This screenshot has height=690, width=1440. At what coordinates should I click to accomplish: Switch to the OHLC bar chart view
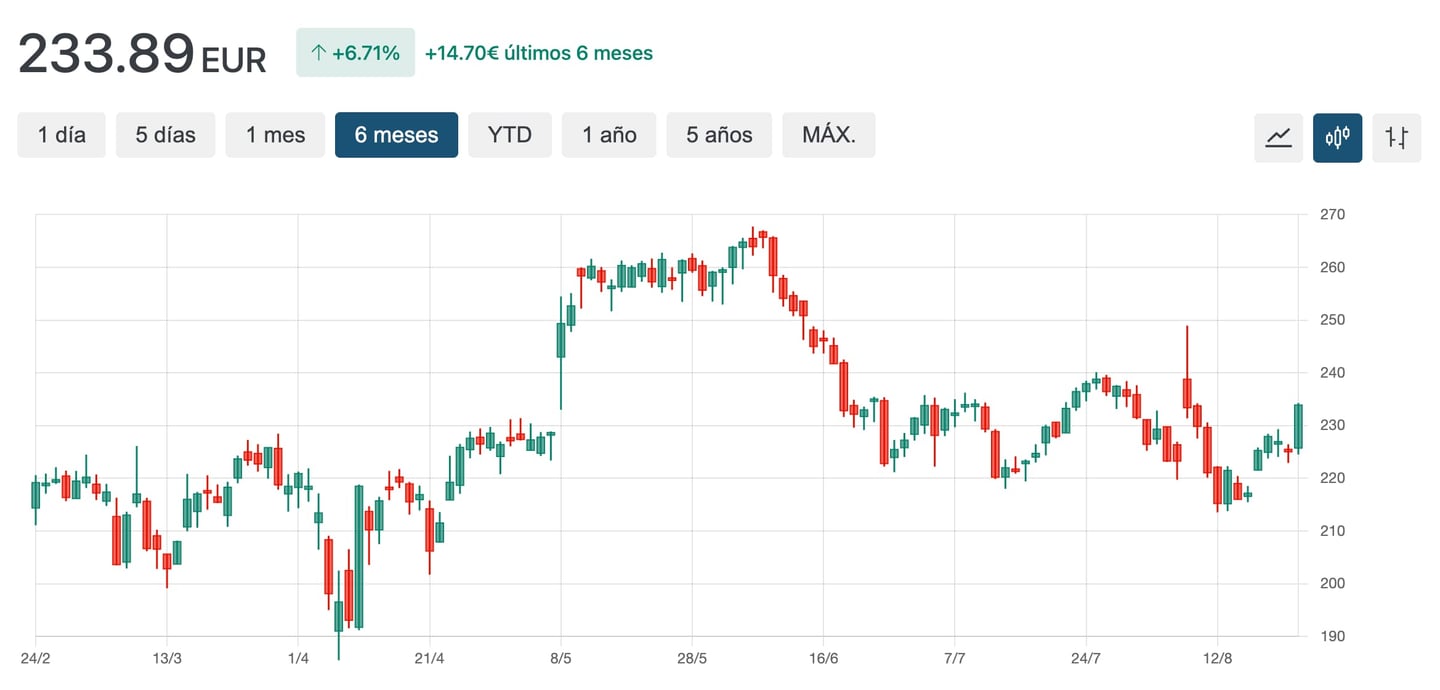coord(1397,138)
